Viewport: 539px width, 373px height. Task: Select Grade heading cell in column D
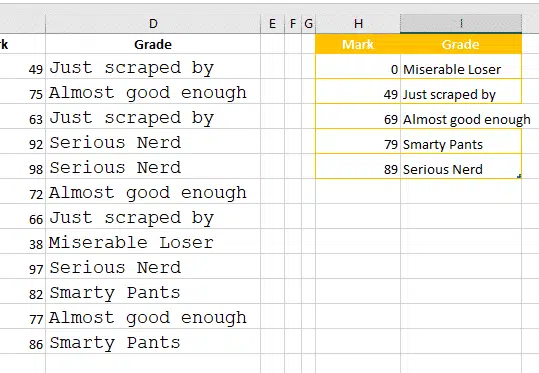[153, 44]
